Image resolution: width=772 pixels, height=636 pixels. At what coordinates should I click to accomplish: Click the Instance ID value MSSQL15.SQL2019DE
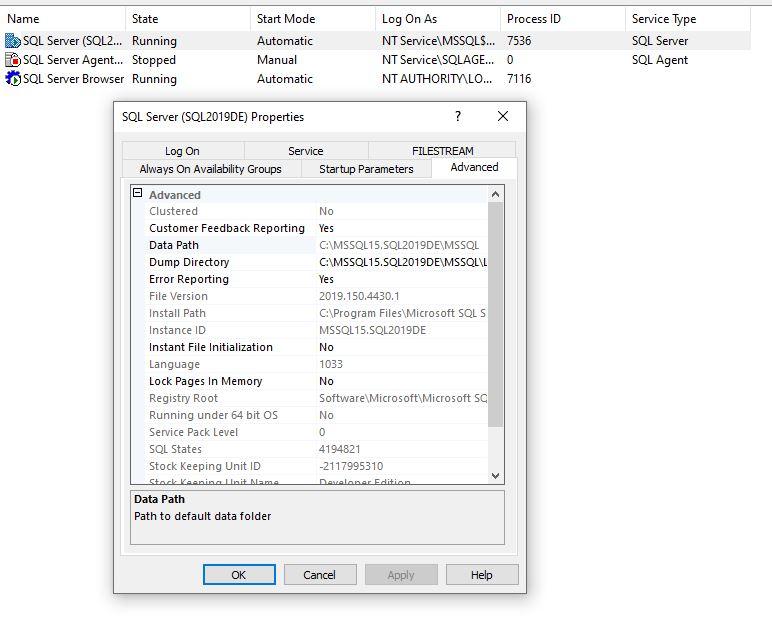(x=372, y=330)
